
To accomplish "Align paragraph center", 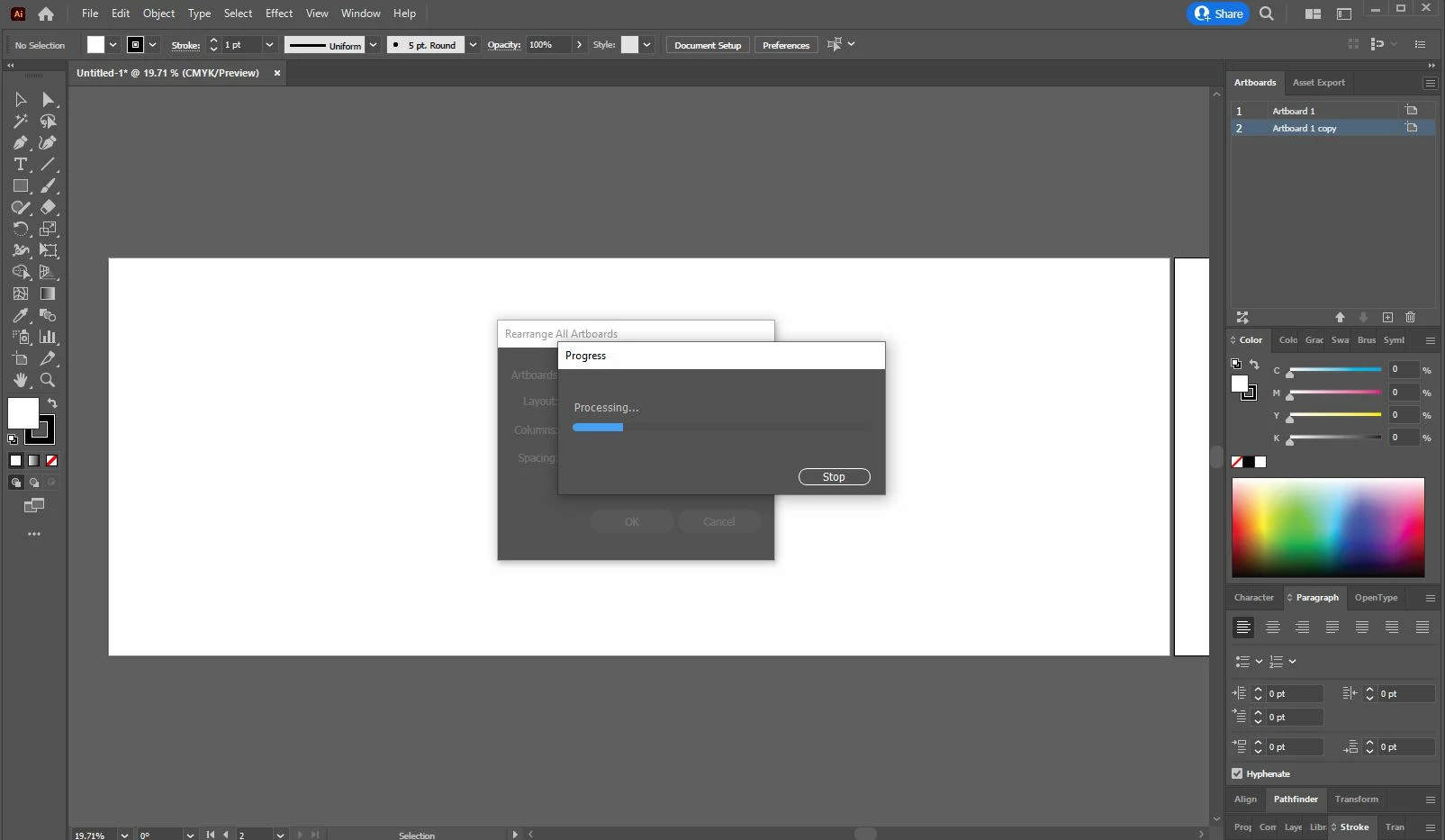I will pyautogui.click(x=1273, y=627).
